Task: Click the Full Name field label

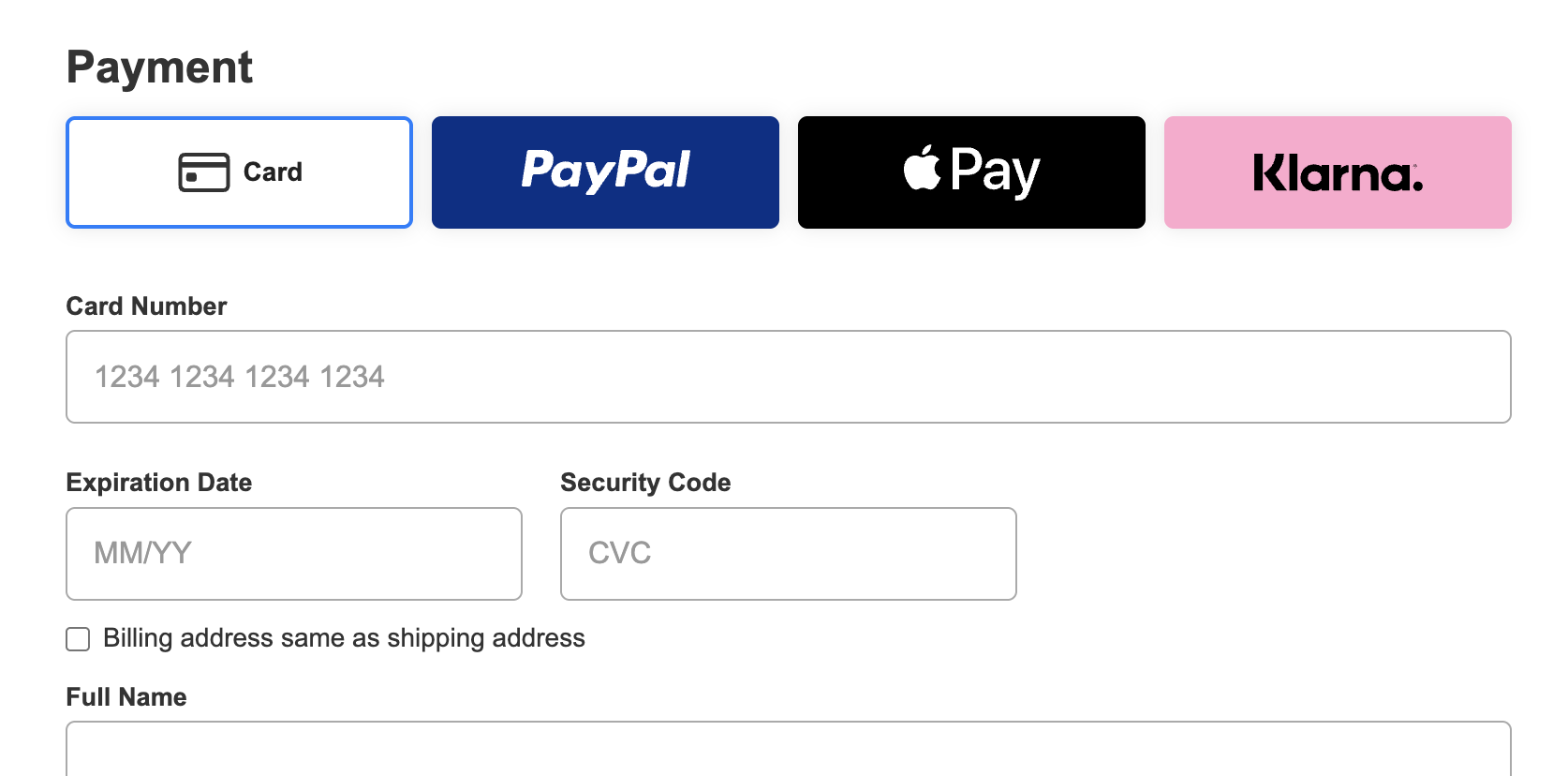Action: tap(126, 697)
